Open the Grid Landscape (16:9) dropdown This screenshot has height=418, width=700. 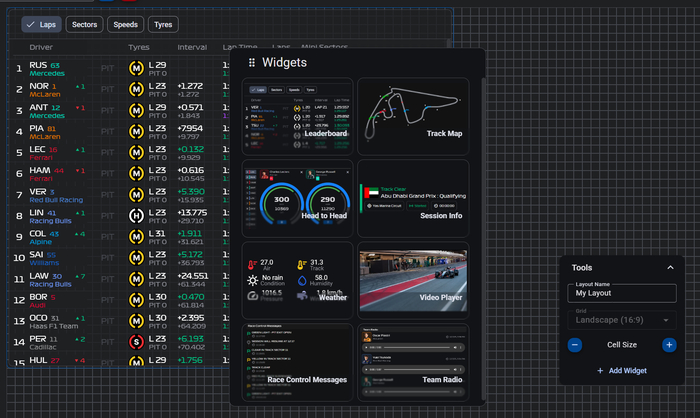point(622,320)
